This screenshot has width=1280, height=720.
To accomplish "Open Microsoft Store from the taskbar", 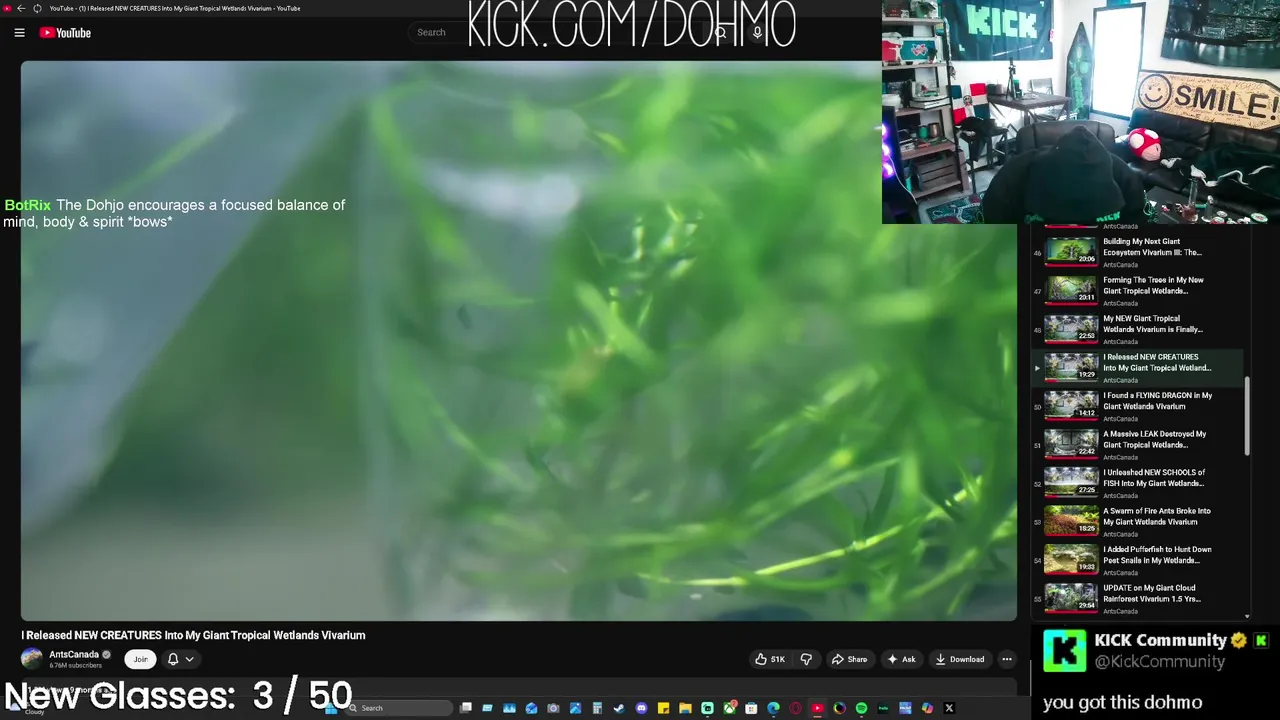I will (x=751, y=708).
